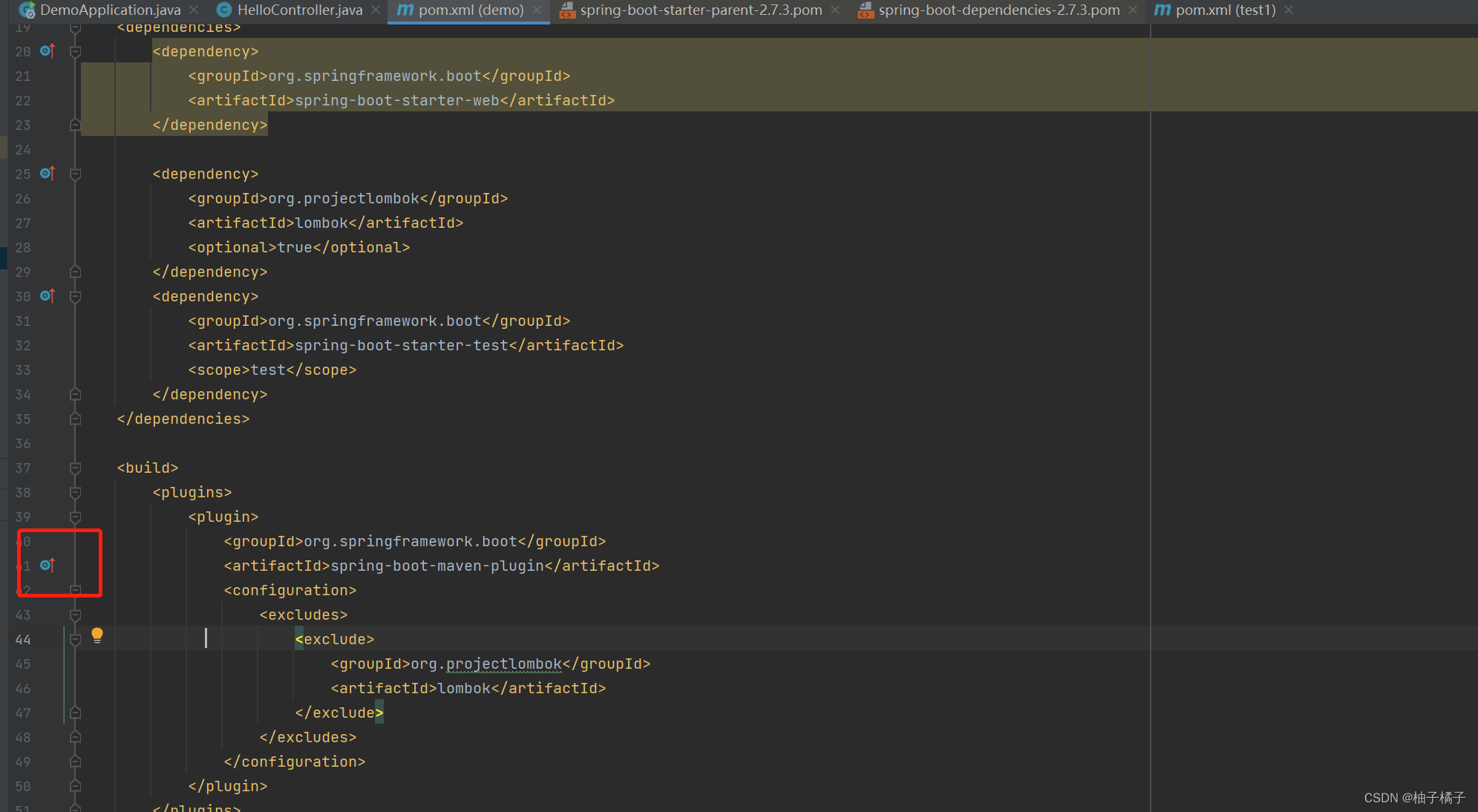Open spring-boot-starter-parent-2.7.3.pom tab
1478x812 pixels.
[700, 10]
